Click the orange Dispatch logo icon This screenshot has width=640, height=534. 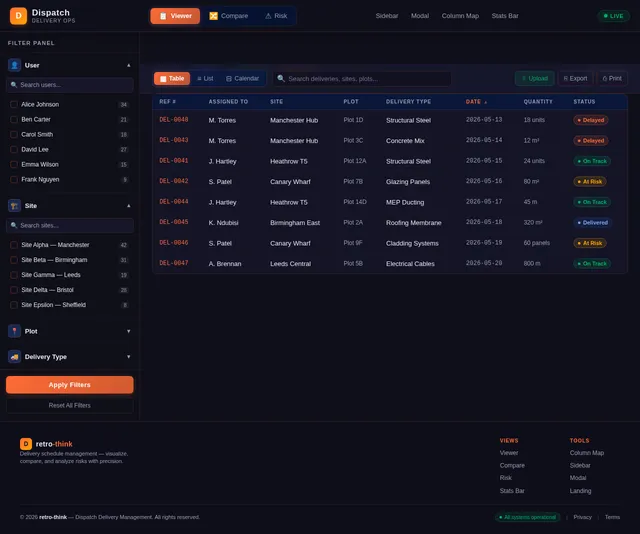[18, 16]
